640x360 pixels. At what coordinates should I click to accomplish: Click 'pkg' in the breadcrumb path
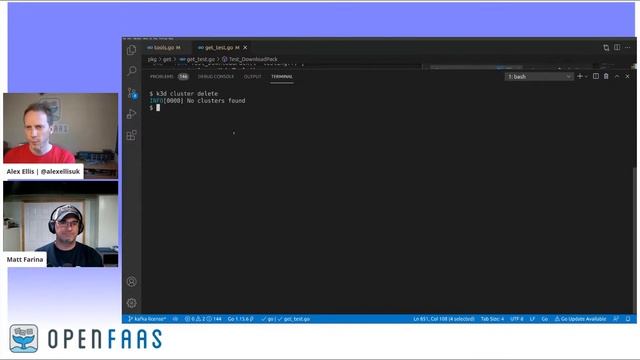tap(152, 60)
